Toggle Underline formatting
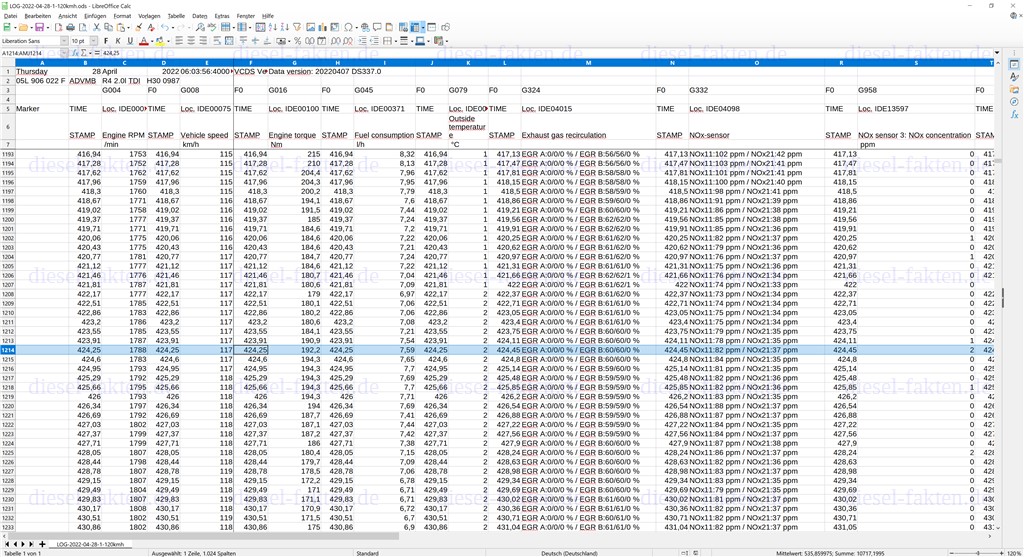Image resolution: width=1024 pixels, height=557 pixels. 130,41
